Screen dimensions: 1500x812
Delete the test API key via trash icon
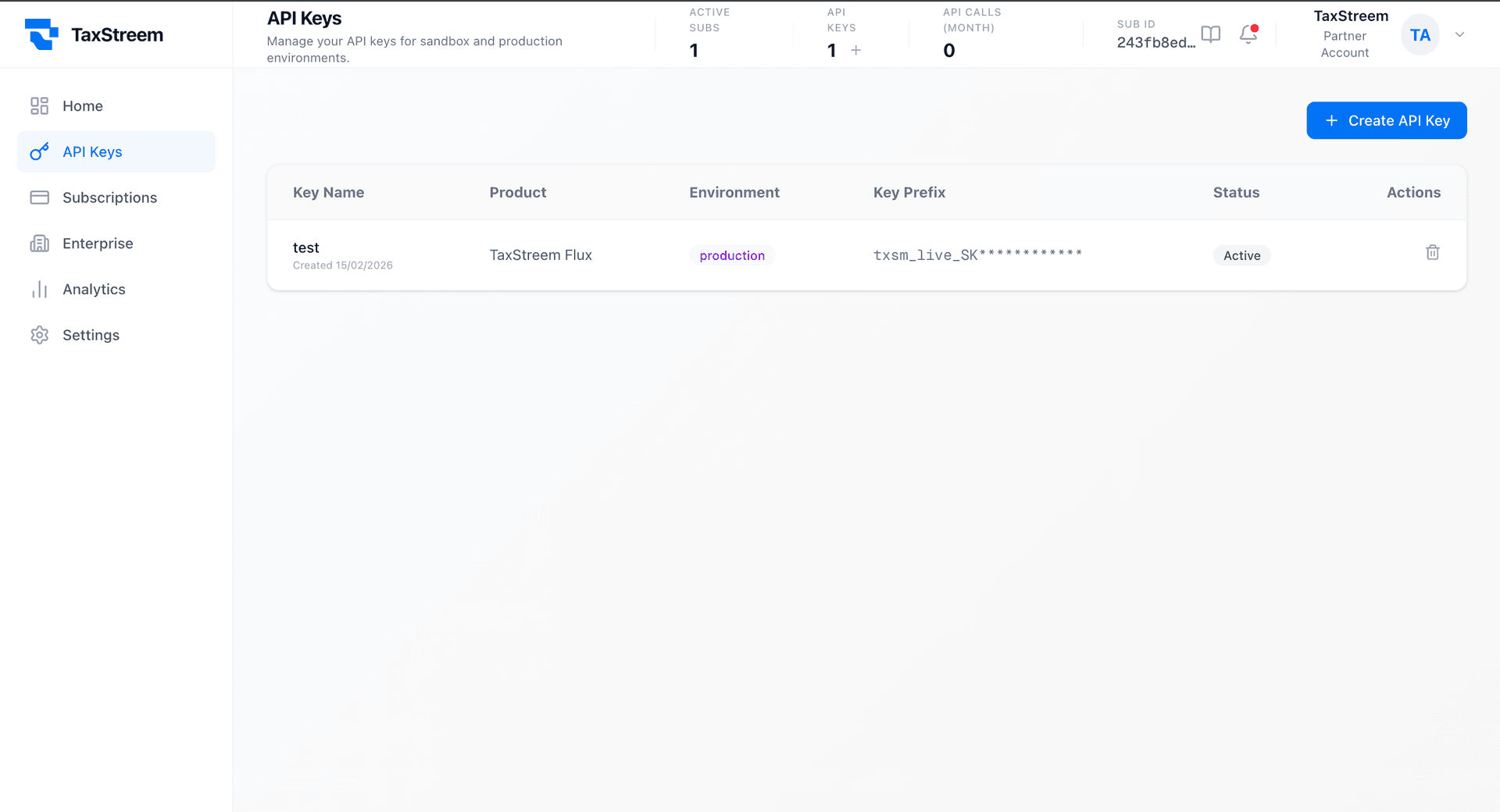[1432, 251]
